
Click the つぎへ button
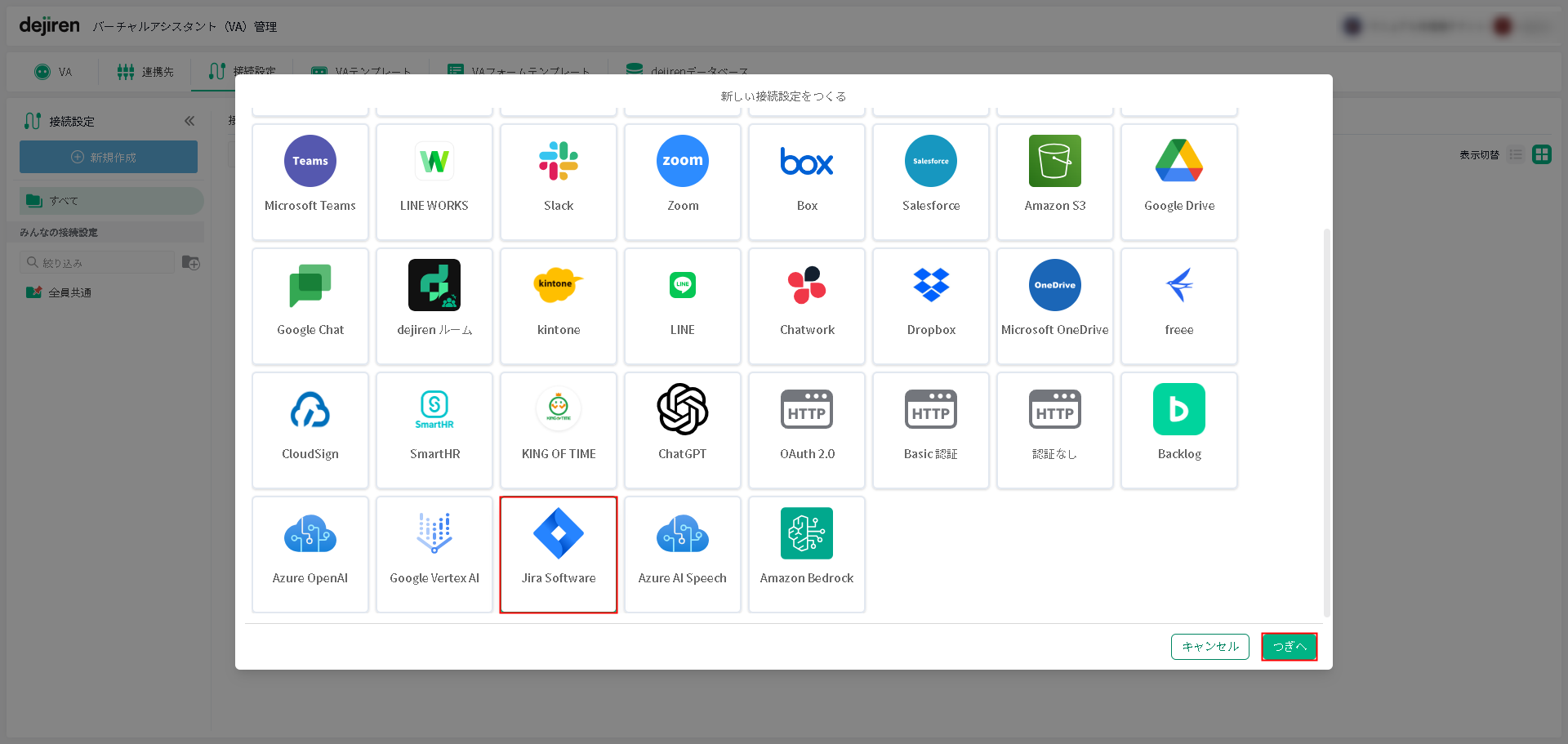(x=1290, y=646)
